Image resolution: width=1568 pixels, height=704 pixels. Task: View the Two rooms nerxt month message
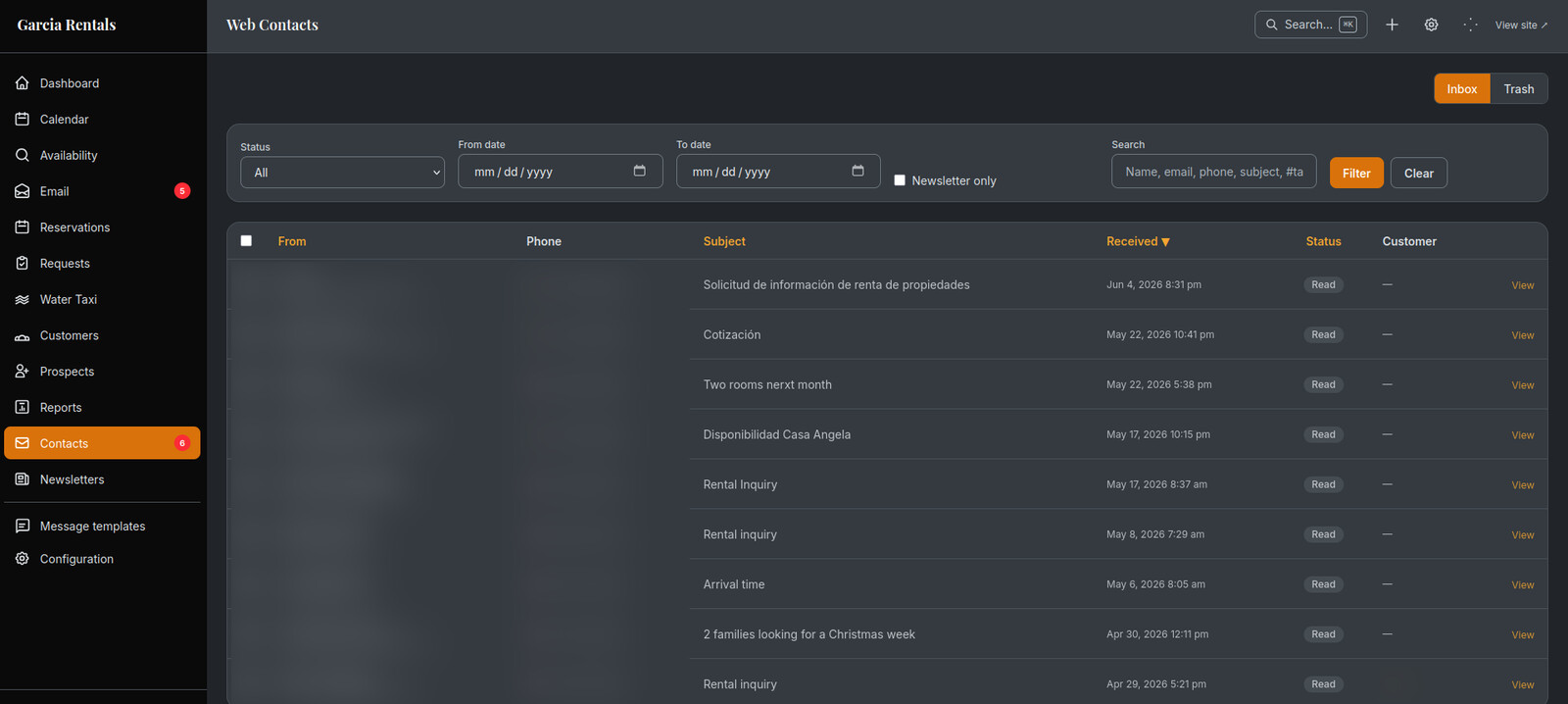(x=1523, y=385)
